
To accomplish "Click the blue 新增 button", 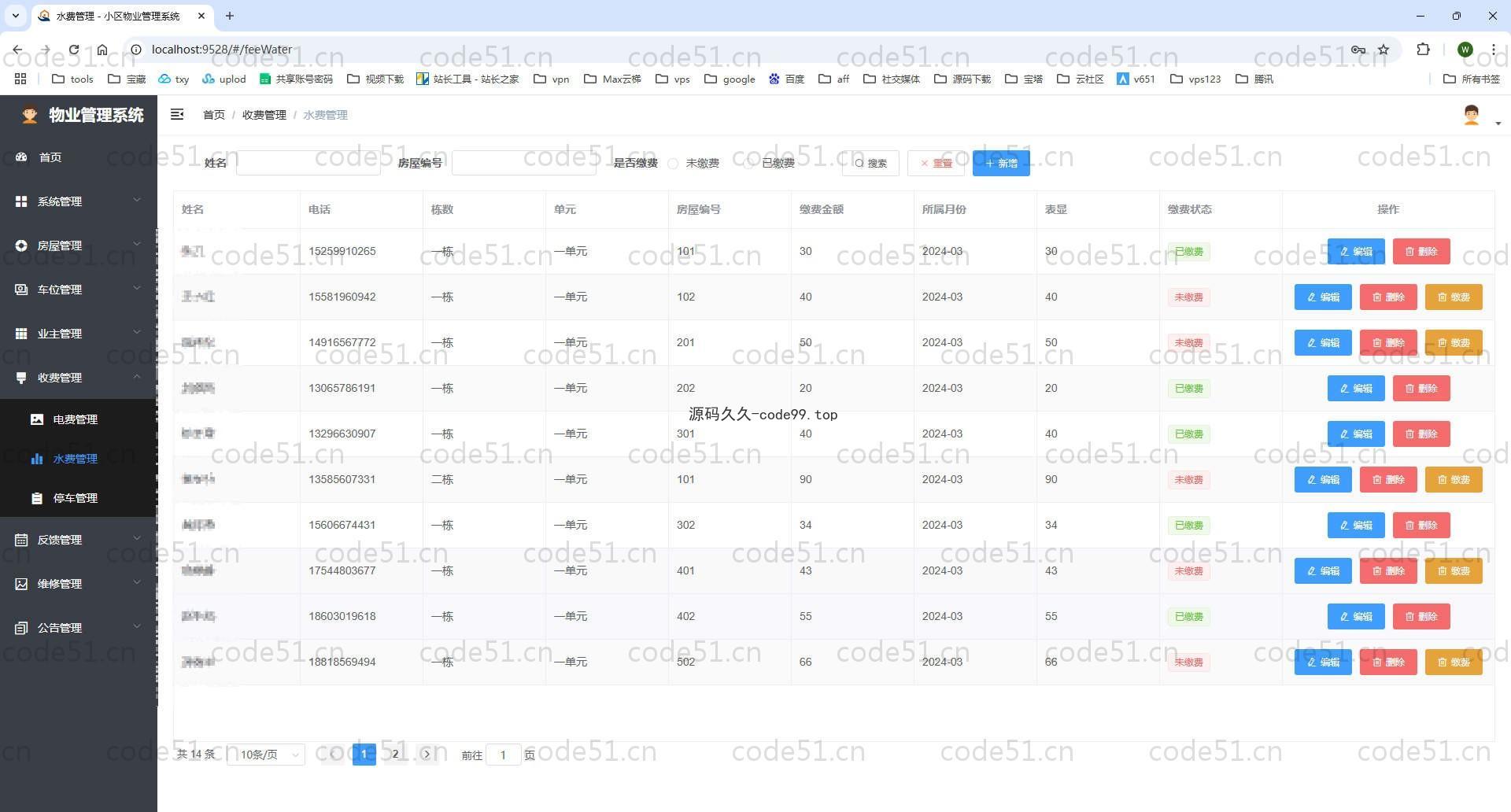I will (x=1000, y=163).
